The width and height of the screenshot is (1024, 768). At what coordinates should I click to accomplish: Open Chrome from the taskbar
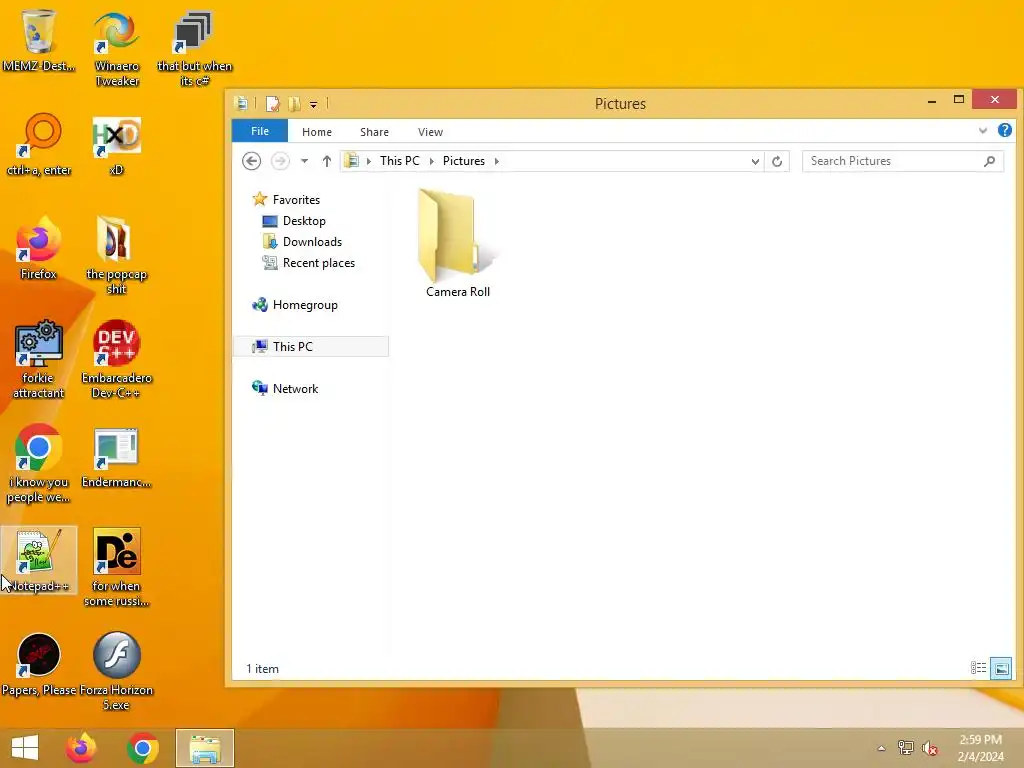tap(143, 748)
